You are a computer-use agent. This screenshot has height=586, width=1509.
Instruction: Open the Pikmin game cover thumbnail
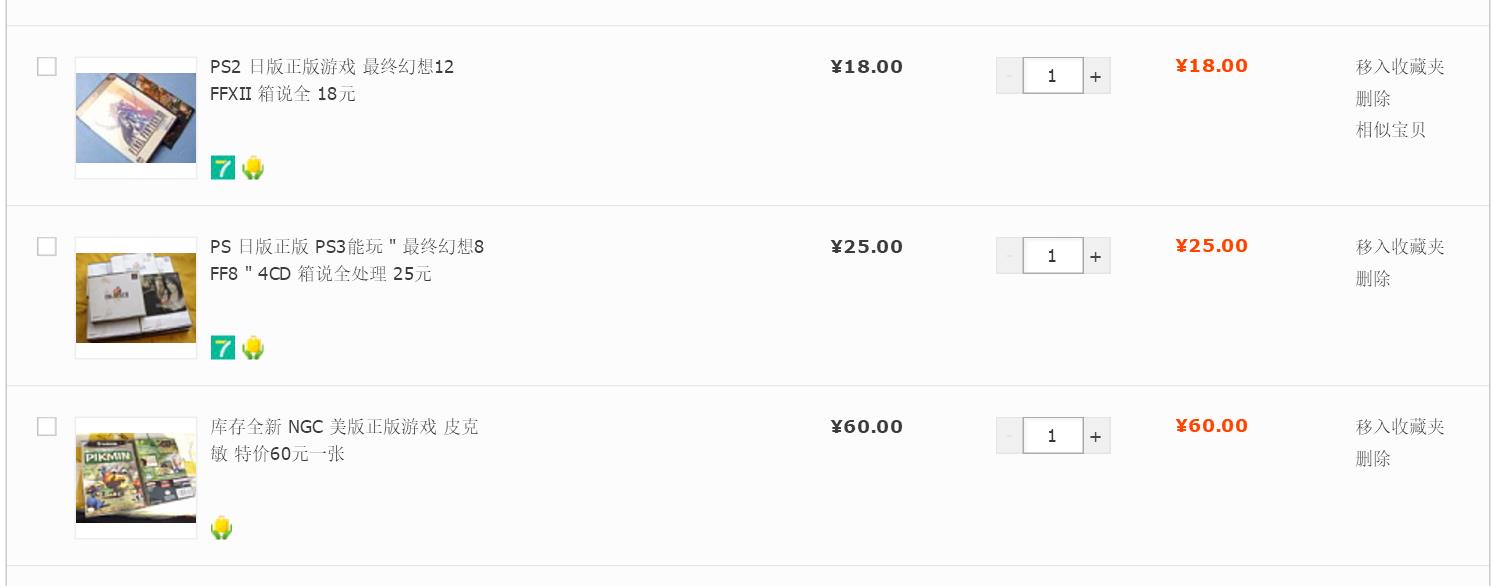point(136,478)
